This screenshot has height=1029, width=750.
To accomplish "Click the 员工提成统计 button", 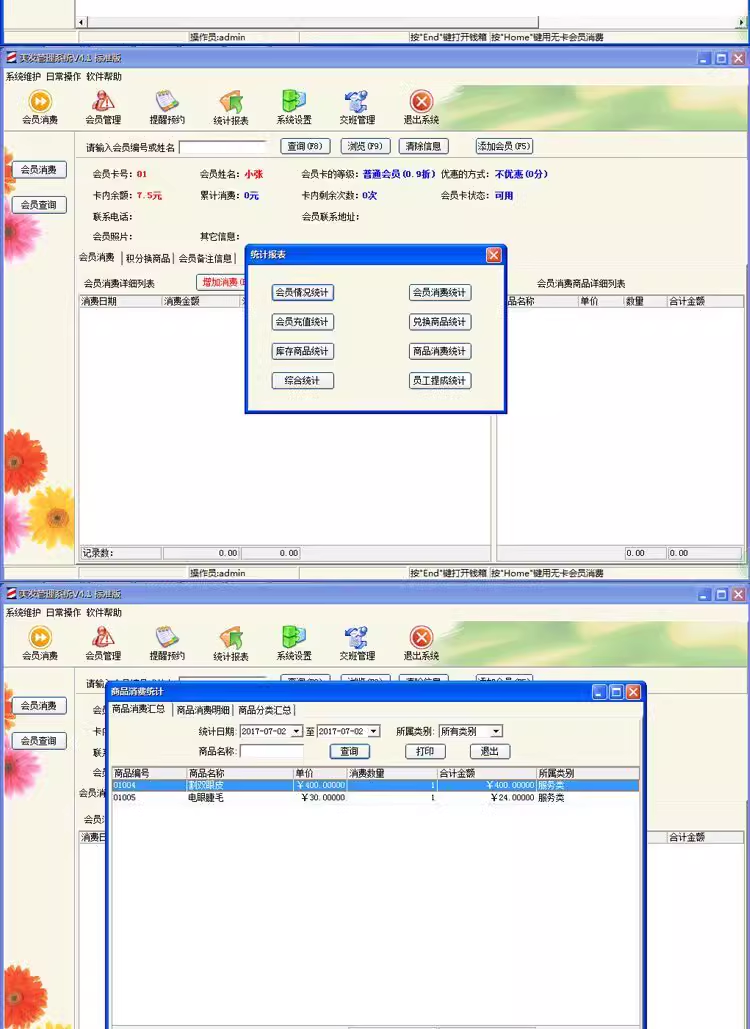I will (x=440, y=381).
